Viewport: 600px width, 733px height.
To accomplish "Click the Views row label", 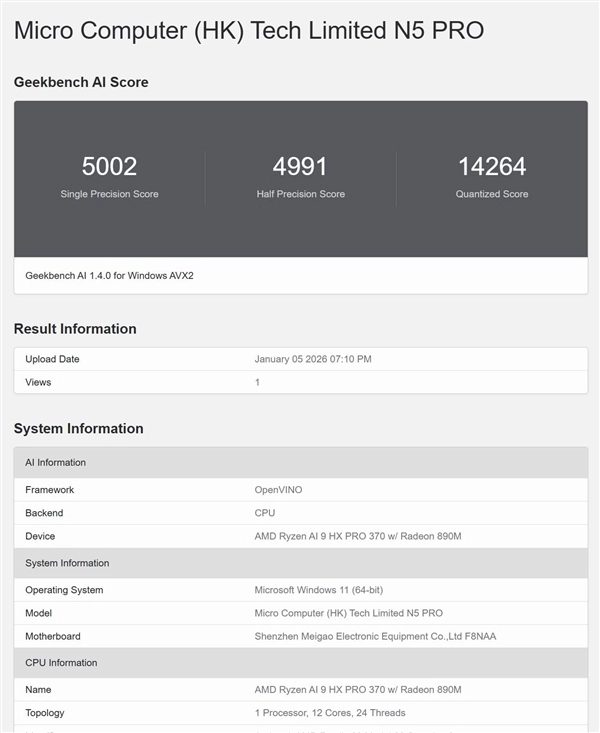I will pos(38,382).
